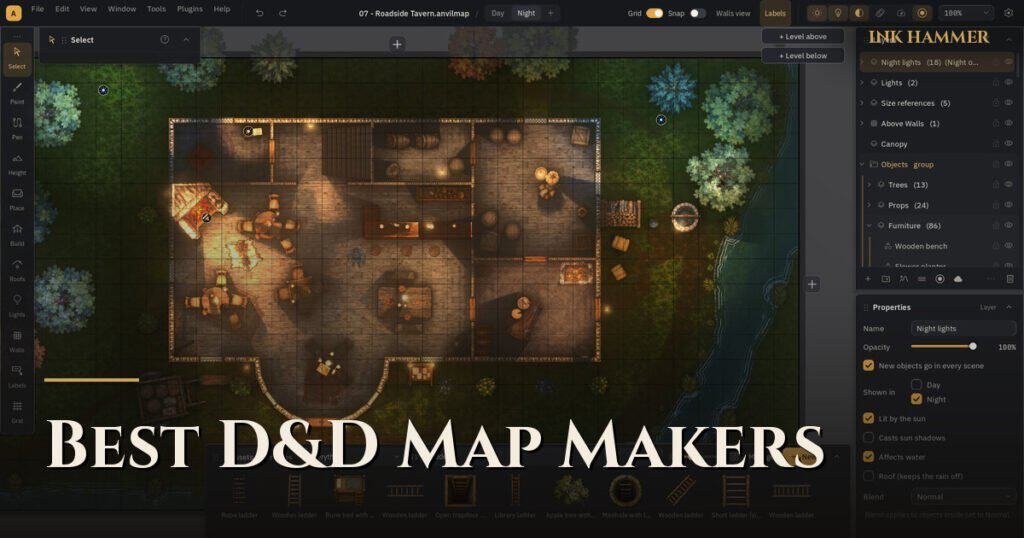This screenshot has width=1024, height=538.
Task: Click the + Level above button
Action: (x=803, y=37)
